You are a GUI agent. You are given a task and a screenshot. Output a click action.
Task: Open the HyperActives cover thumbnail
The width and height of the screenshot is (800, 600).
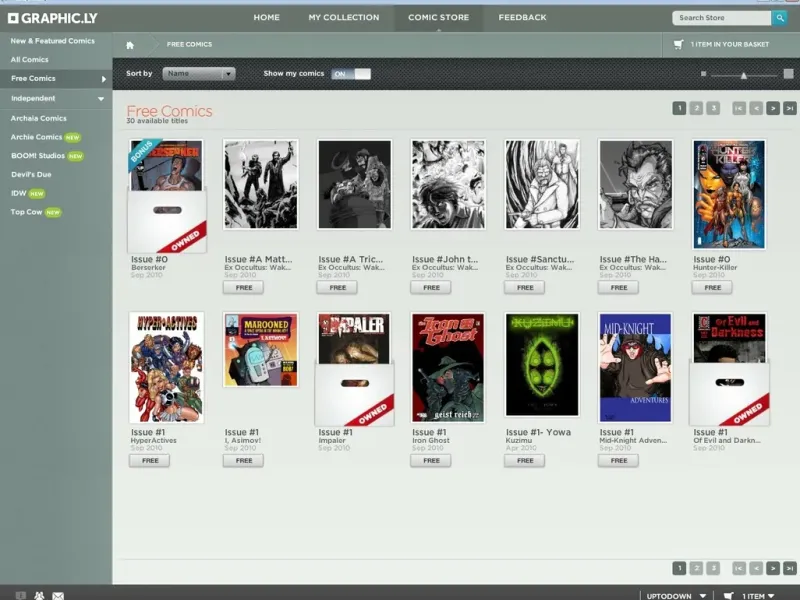(x=166, y=368)
